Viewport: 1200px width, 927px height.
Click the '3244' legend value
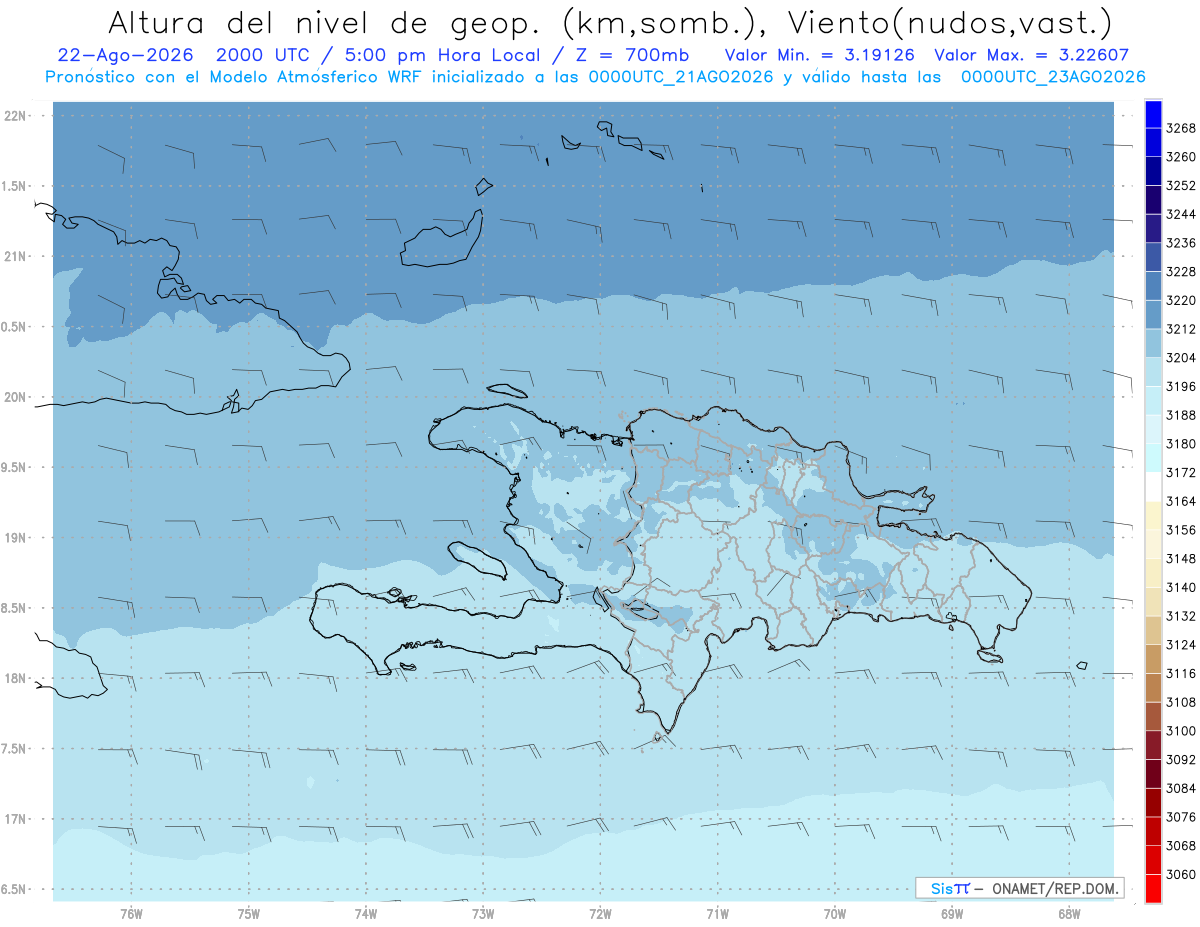[1181, 214]
